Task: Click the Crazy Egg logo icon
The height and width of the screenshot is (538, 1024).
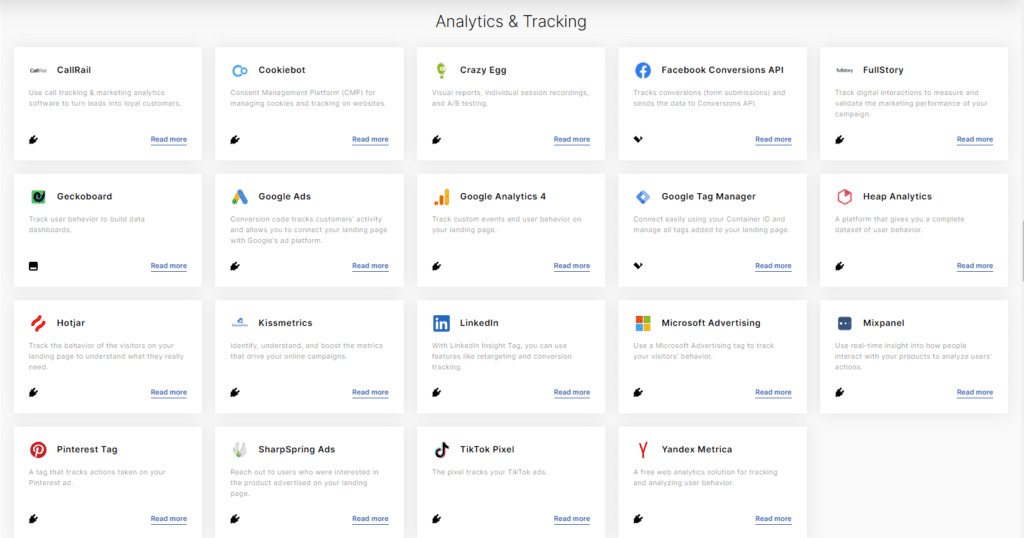Action: [441, 70]
